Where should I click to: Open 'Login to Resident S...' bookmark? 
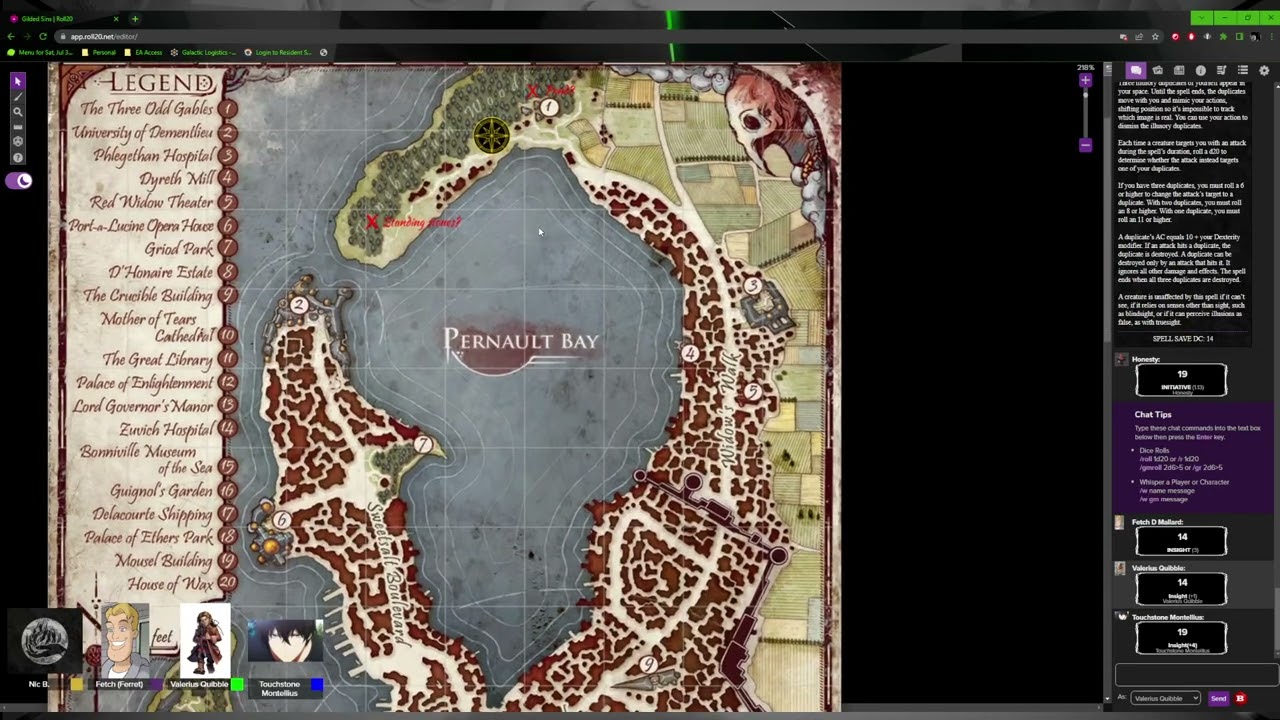279,52
